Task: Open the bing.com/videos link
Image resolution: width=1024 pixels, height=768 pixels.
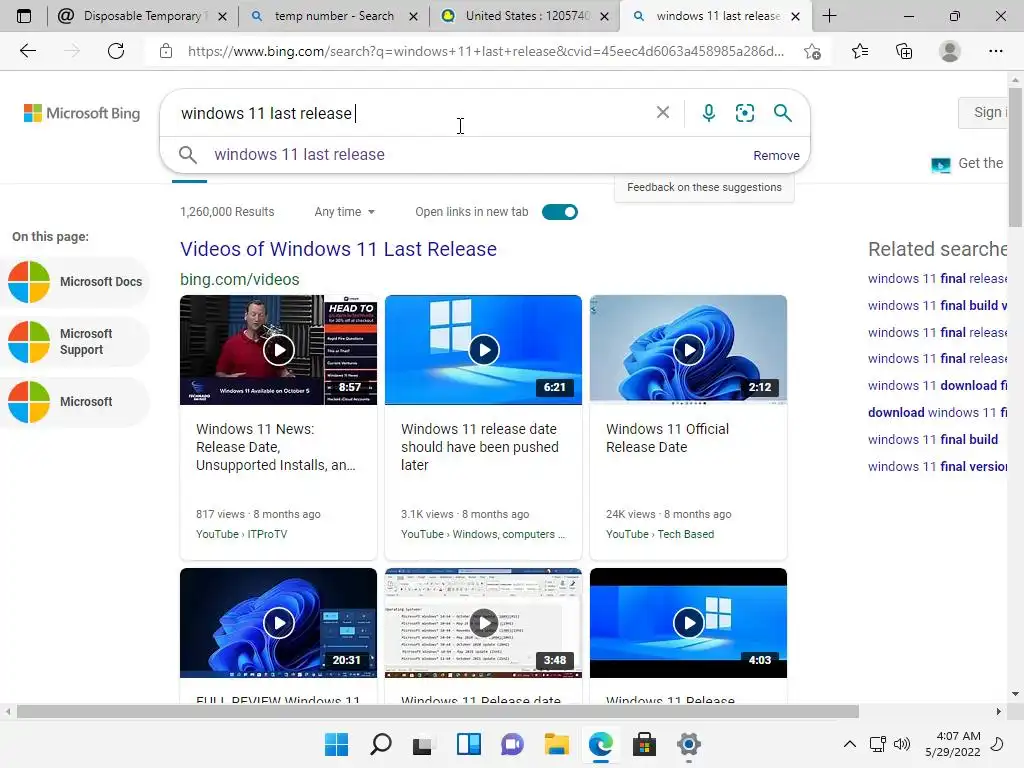Action: [x=240, y=280]
